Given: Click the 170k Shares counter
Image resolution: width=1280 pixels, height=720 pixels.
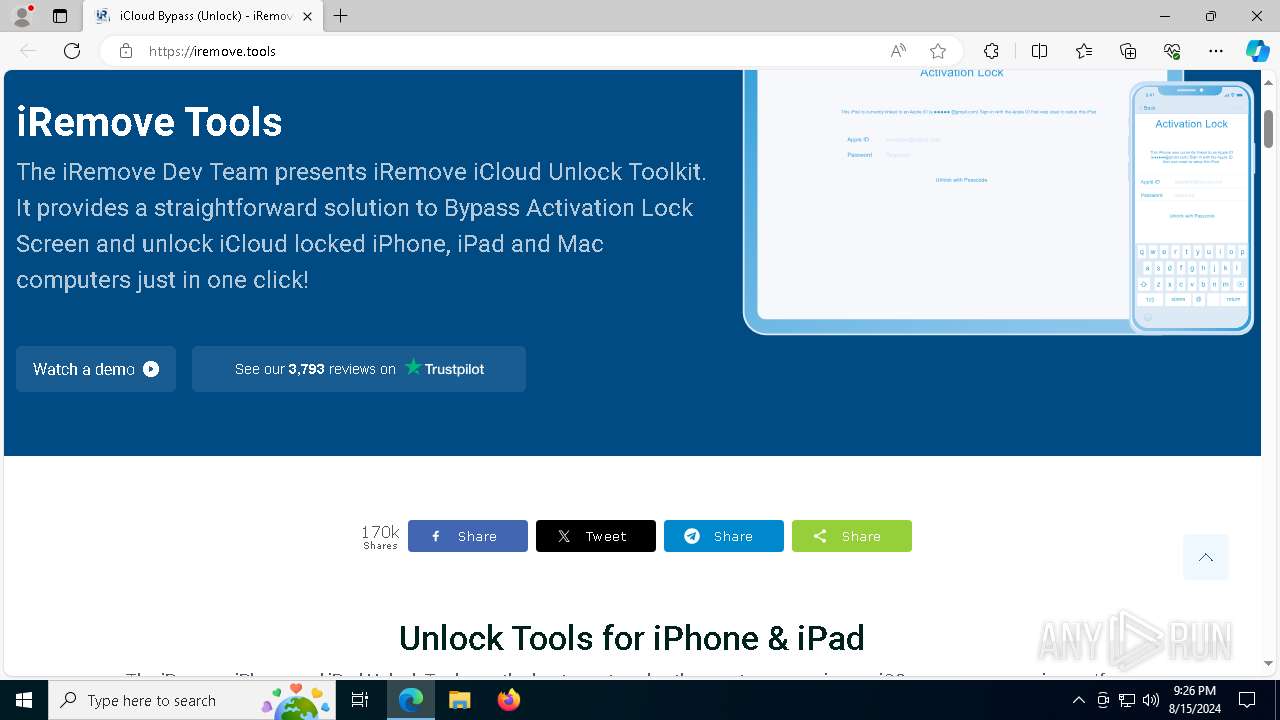Looking at the screenshot, I should coord(380,536).
